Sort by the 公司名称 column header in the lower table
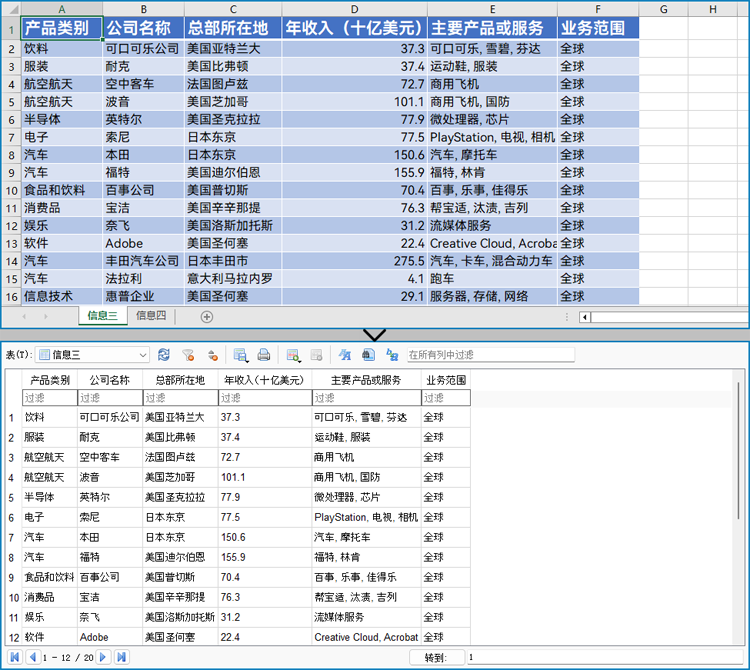This screenshot has height=670, width=750. [x=110, y=380]
